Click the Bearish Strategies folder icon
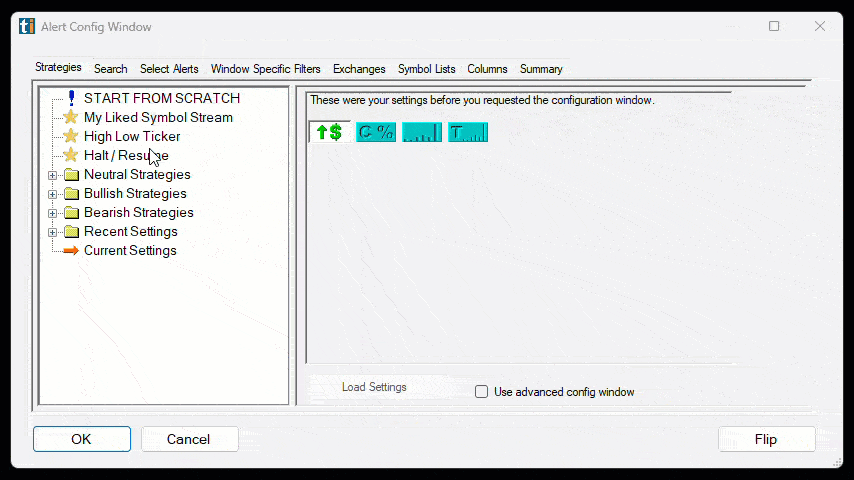The image size is (854, 480). click(x=71, y=213)
